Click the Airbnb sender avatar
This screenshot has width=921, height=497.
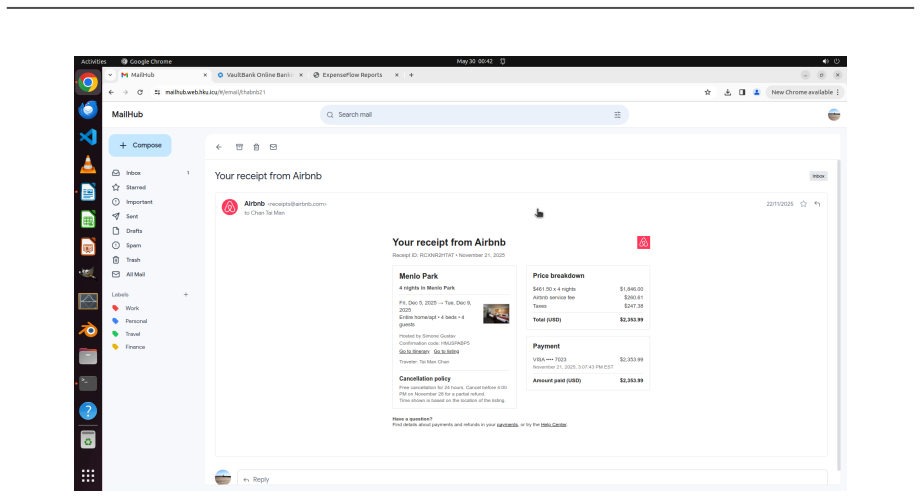pyautogui.click(x=230, y=207)
